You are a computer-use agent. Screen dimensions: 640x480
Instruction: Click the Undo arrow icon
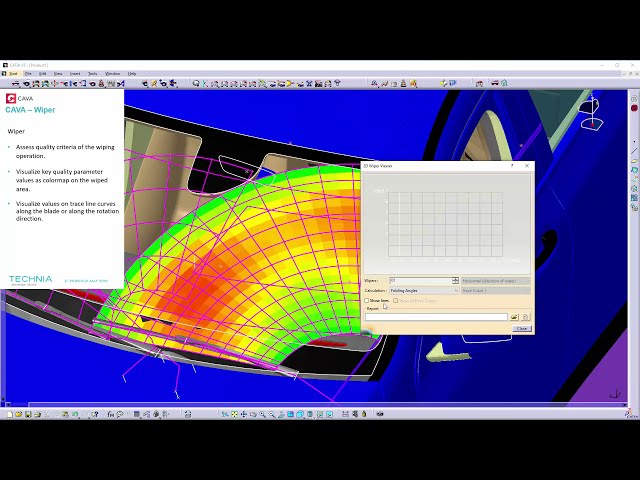[x=75, y=414]
